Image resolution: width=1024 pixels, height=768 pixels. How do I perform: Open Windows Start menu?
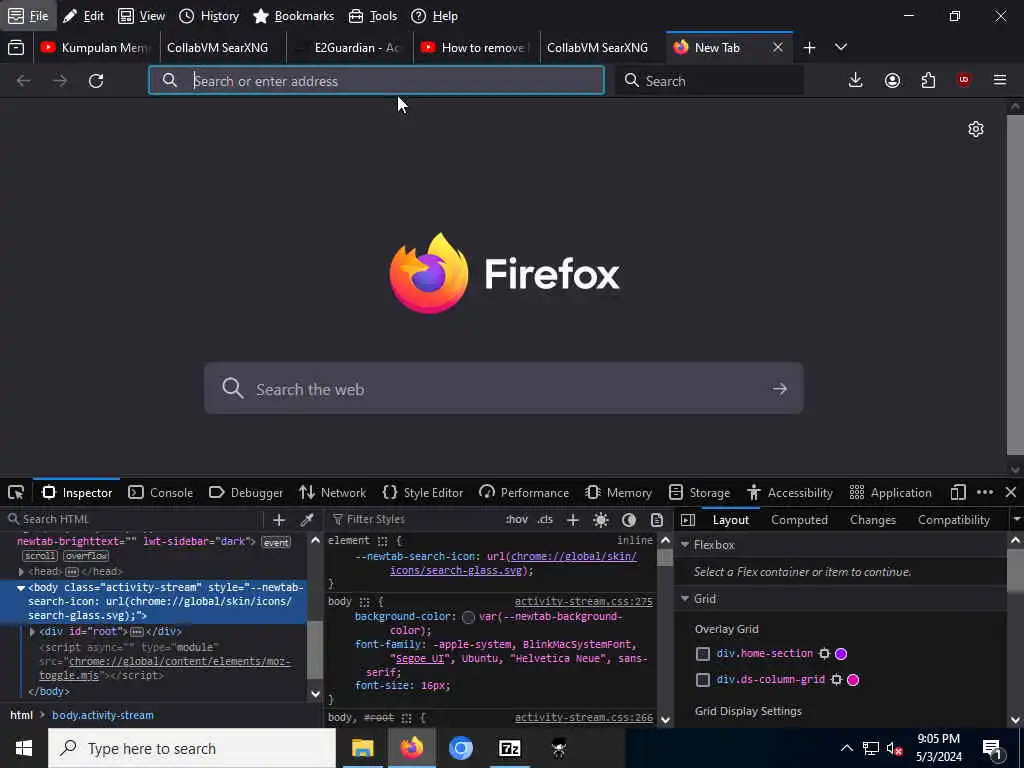[24, 748]
